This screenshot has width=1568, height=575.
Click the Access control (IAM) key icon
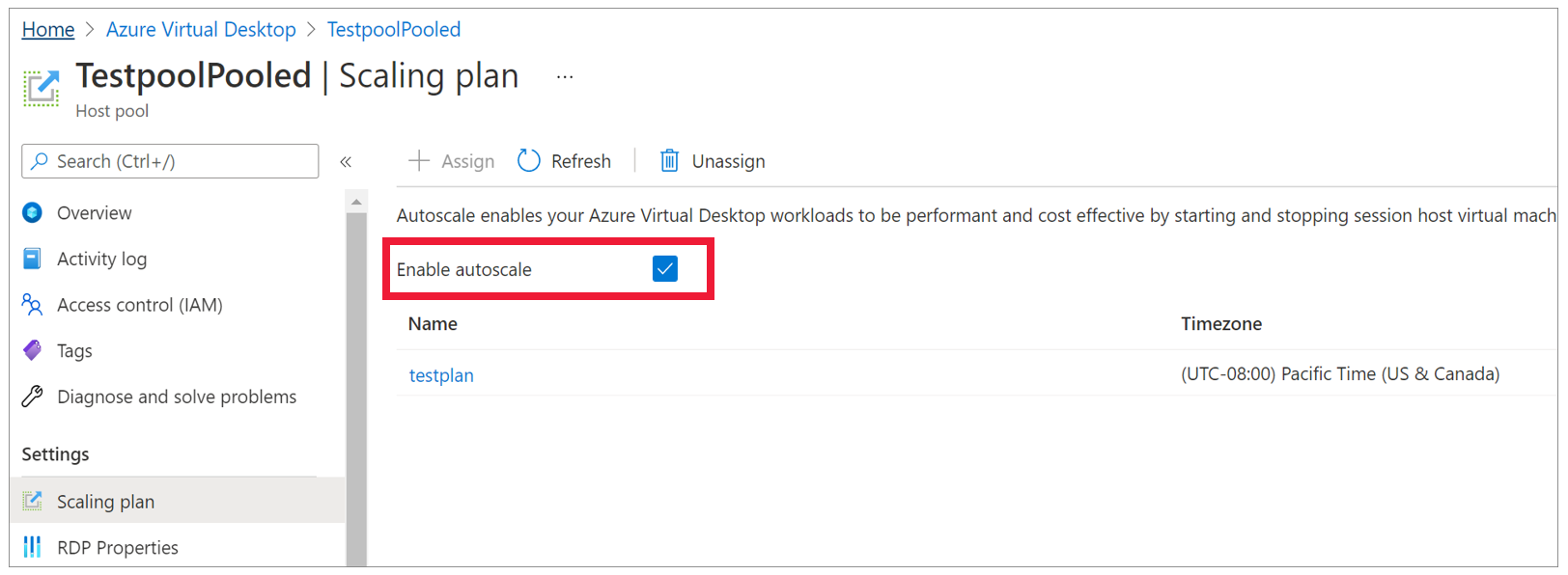click(32, 304)
